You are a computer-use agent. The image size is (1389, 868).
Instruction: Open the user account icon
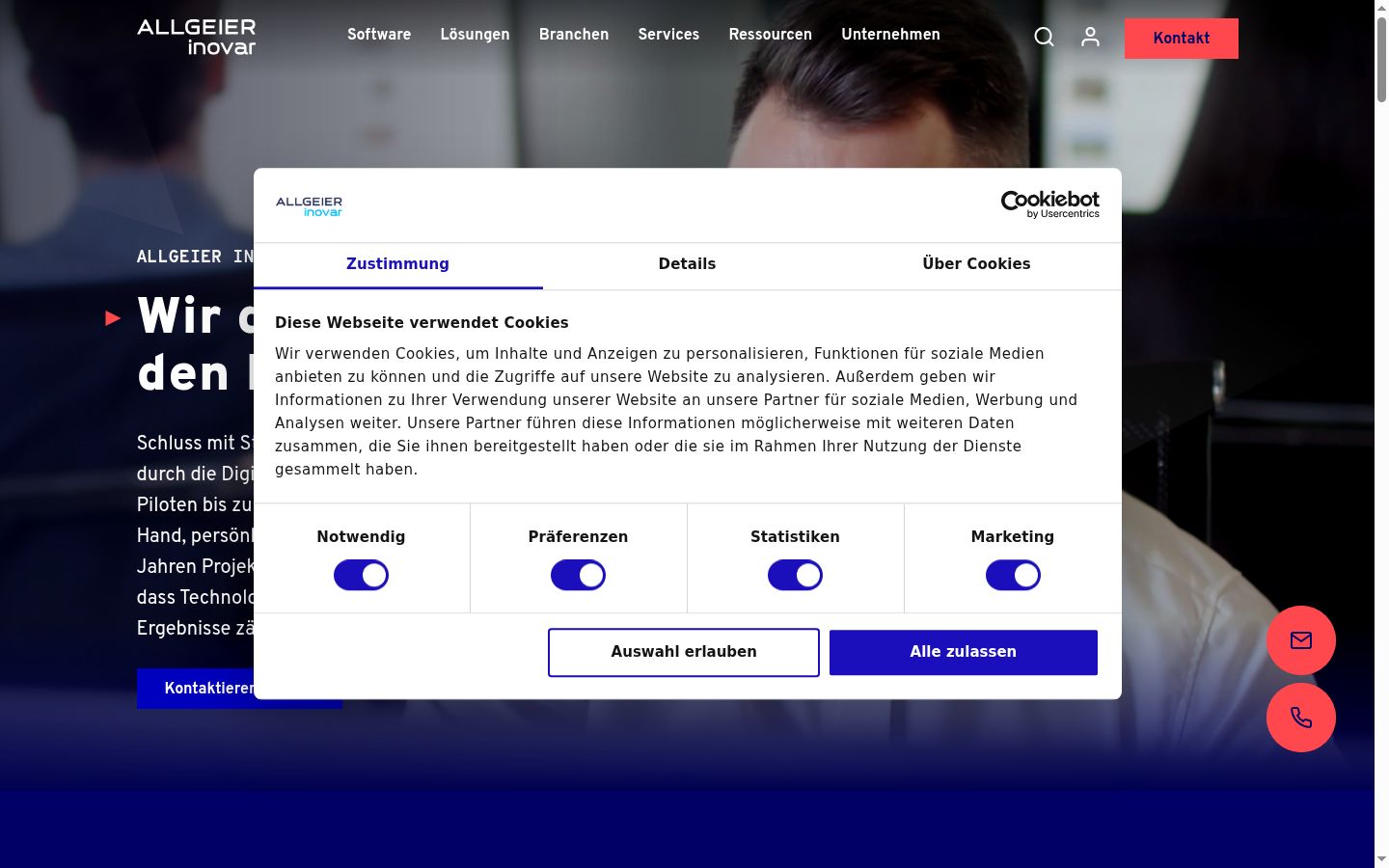[x=1090, y=37]
